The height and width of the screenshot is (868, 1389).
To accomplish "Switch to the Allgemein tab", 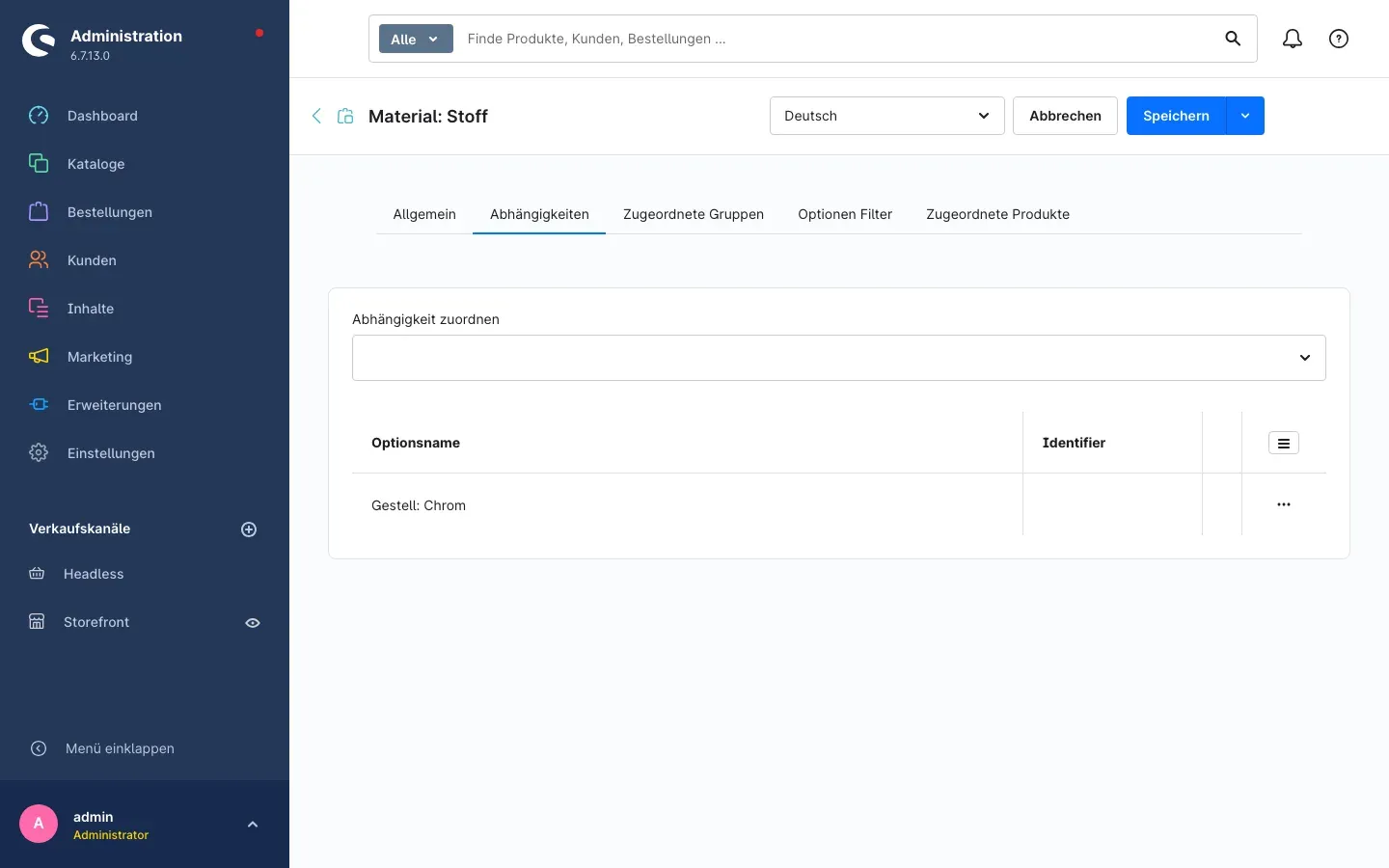I will [x=424, y=214].
